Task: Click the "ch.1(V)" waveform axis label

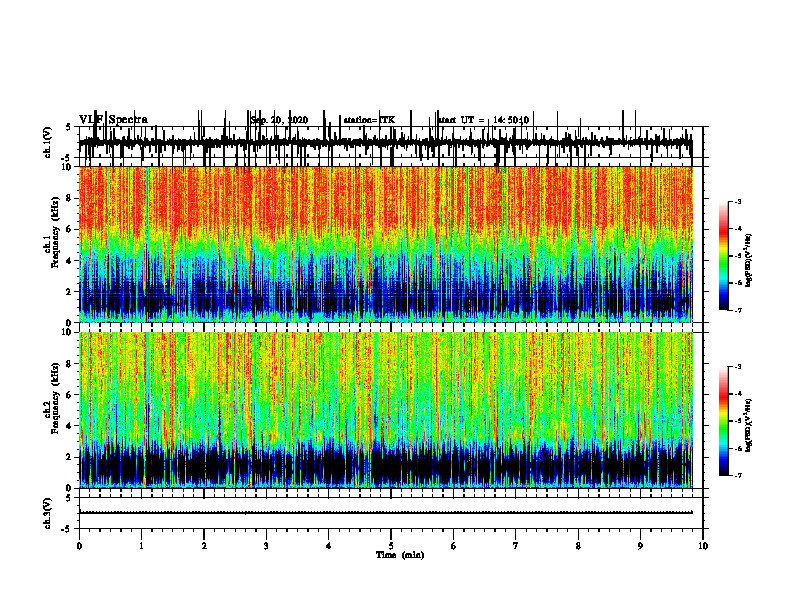Action: click(x=47, y=142)
